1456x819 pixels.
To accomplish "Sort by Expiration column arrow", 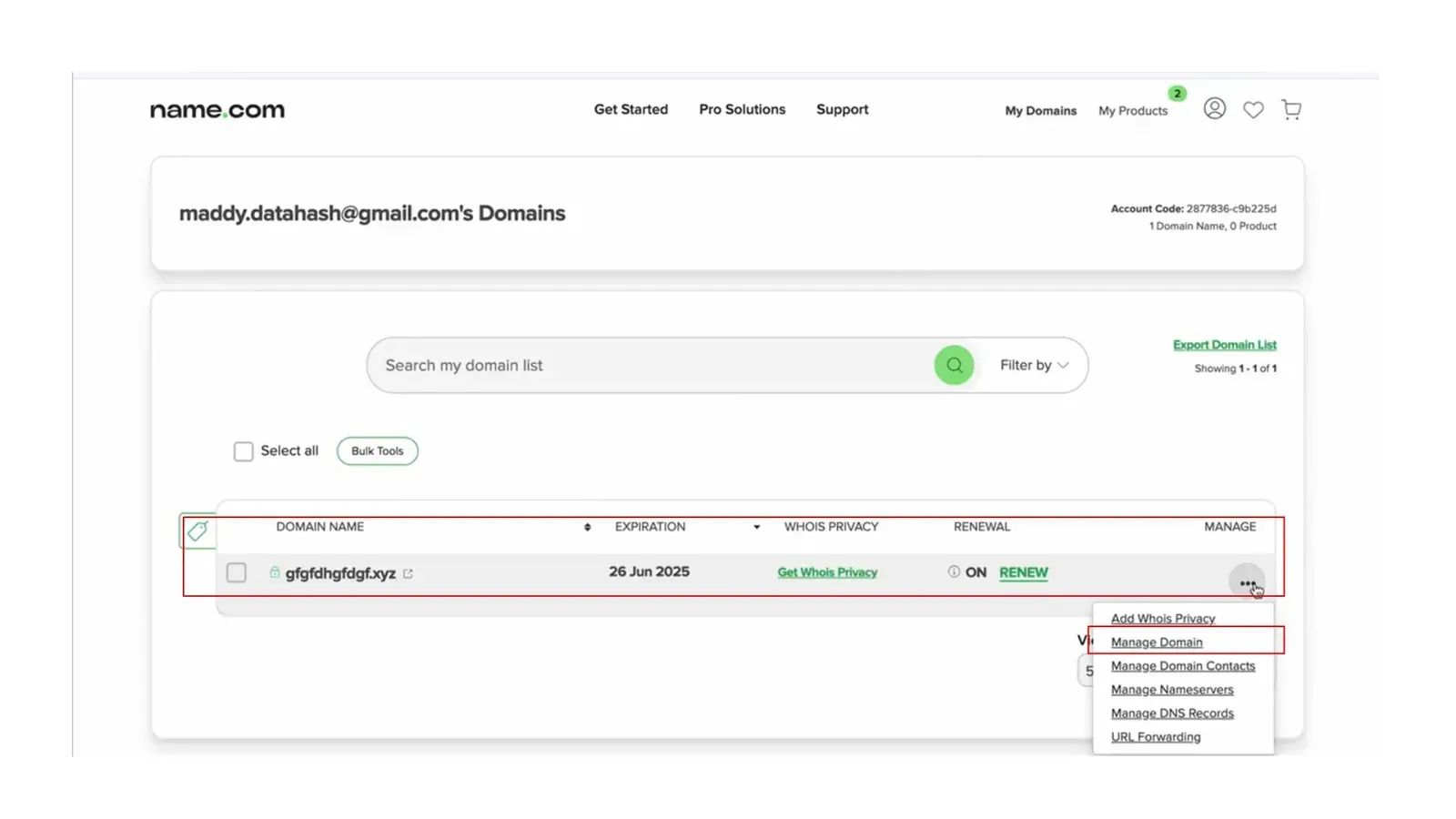I will coord(756,527).
